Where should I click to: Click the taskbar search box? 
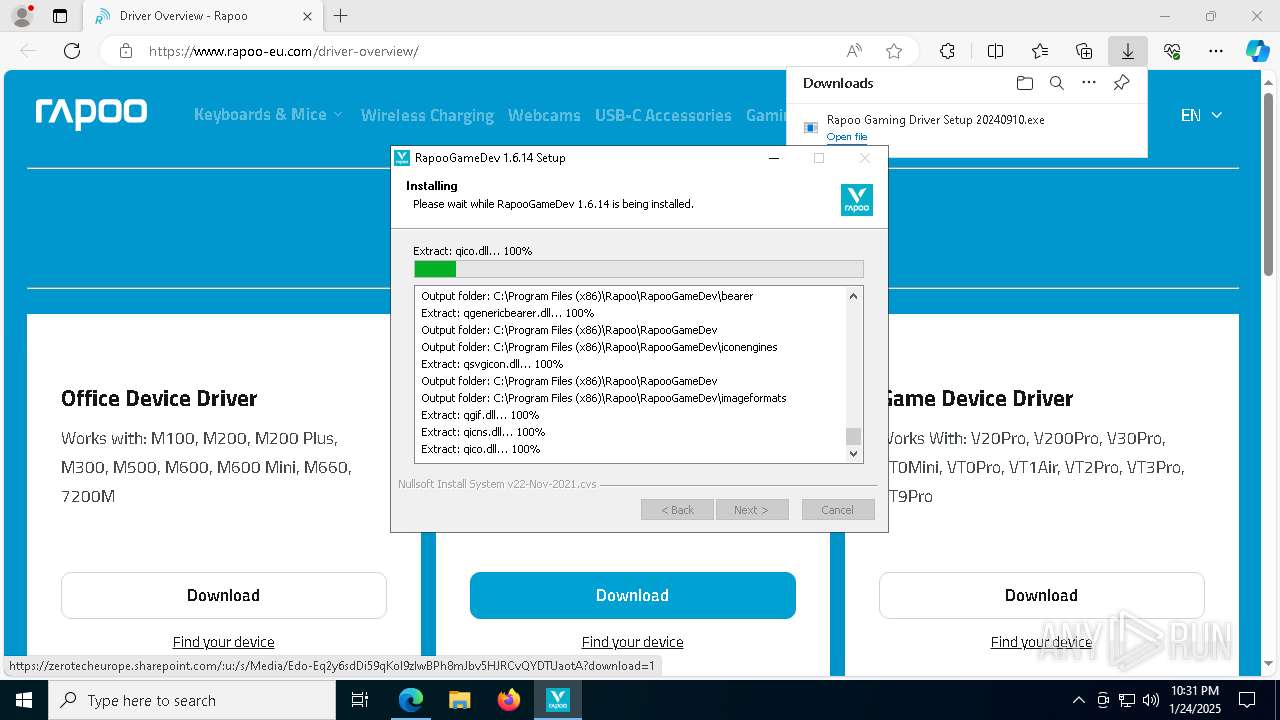[192, 700]
